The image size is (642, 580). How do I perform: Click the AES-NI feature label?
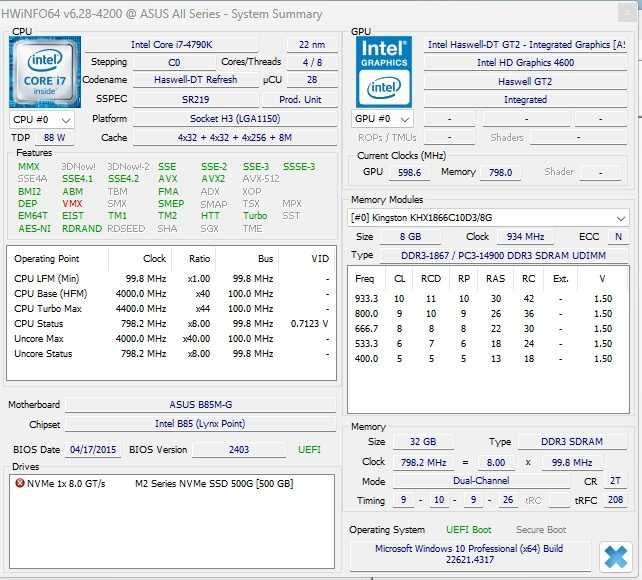[34, 228]
